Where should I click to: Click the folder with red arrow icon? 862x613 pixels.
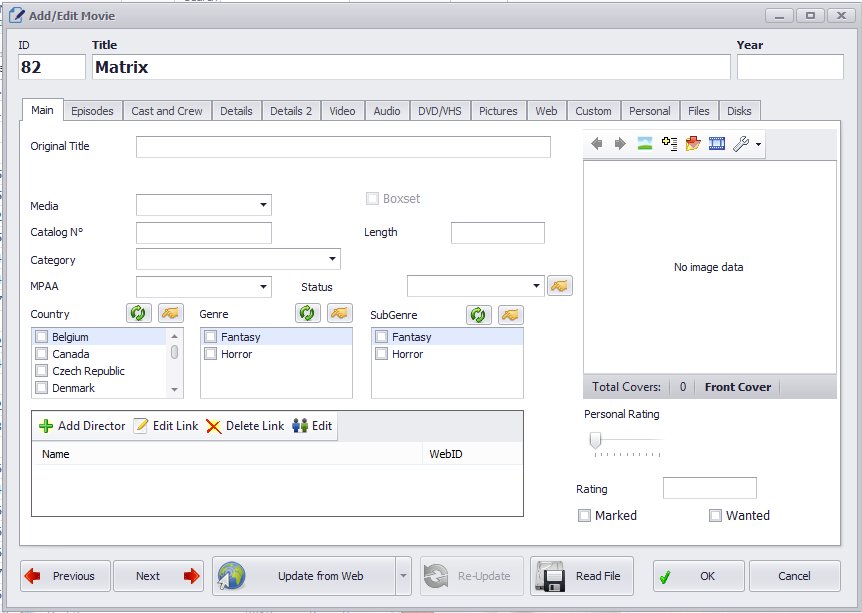point(692,144)
